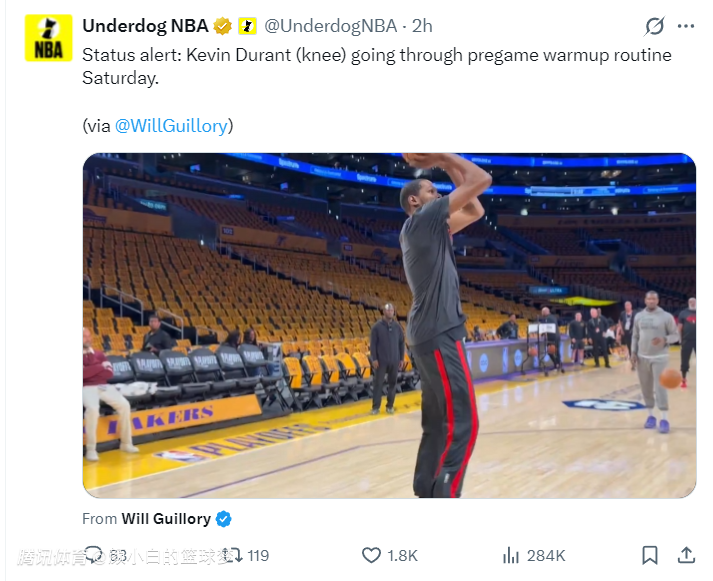Open the Grok explain-post icon
The image size is (713, 581).
[654, 26]
